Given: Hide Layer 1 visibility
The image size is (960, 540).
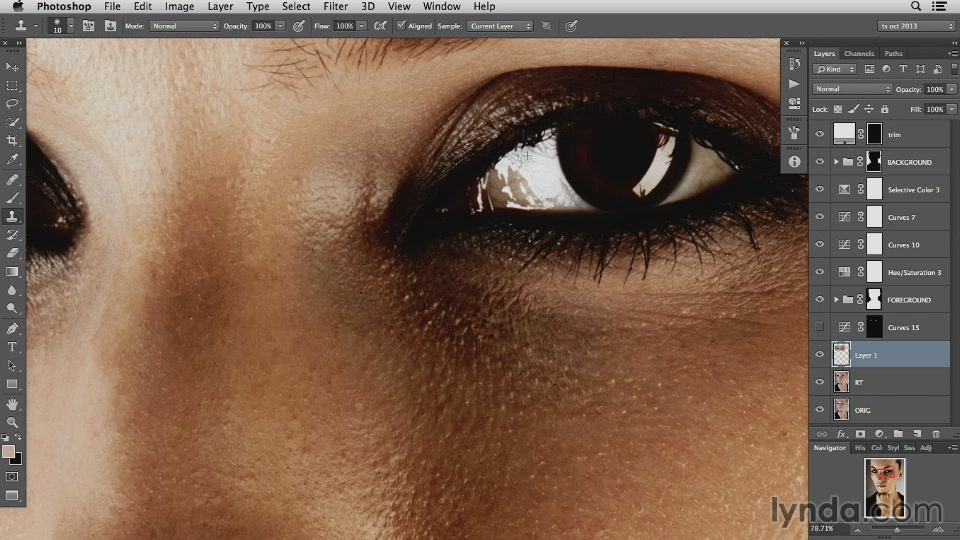Looking at the screenshot, I should (819, 354).
